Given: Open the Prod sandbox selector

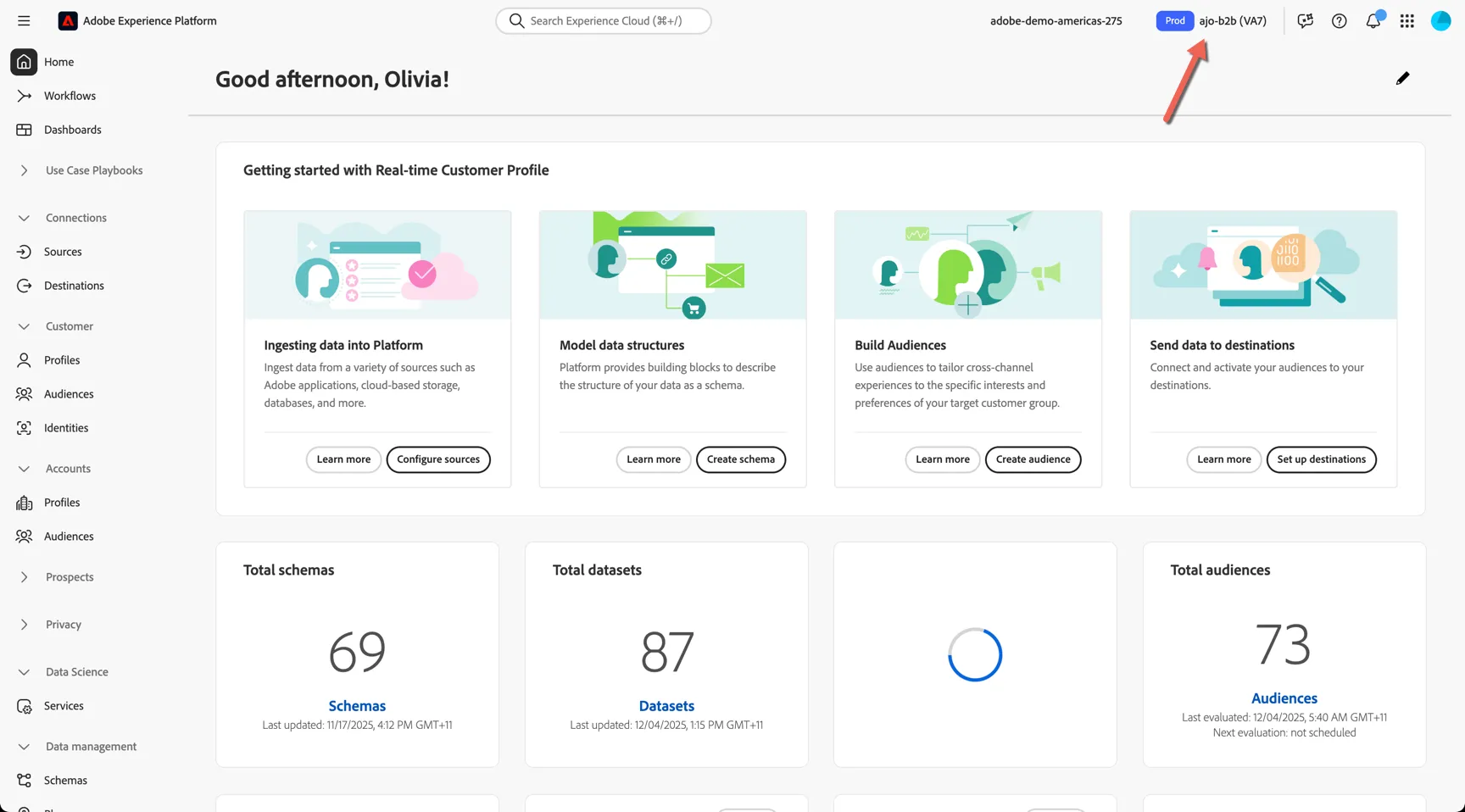Looking at the screenshot, I should (1212, 20).
